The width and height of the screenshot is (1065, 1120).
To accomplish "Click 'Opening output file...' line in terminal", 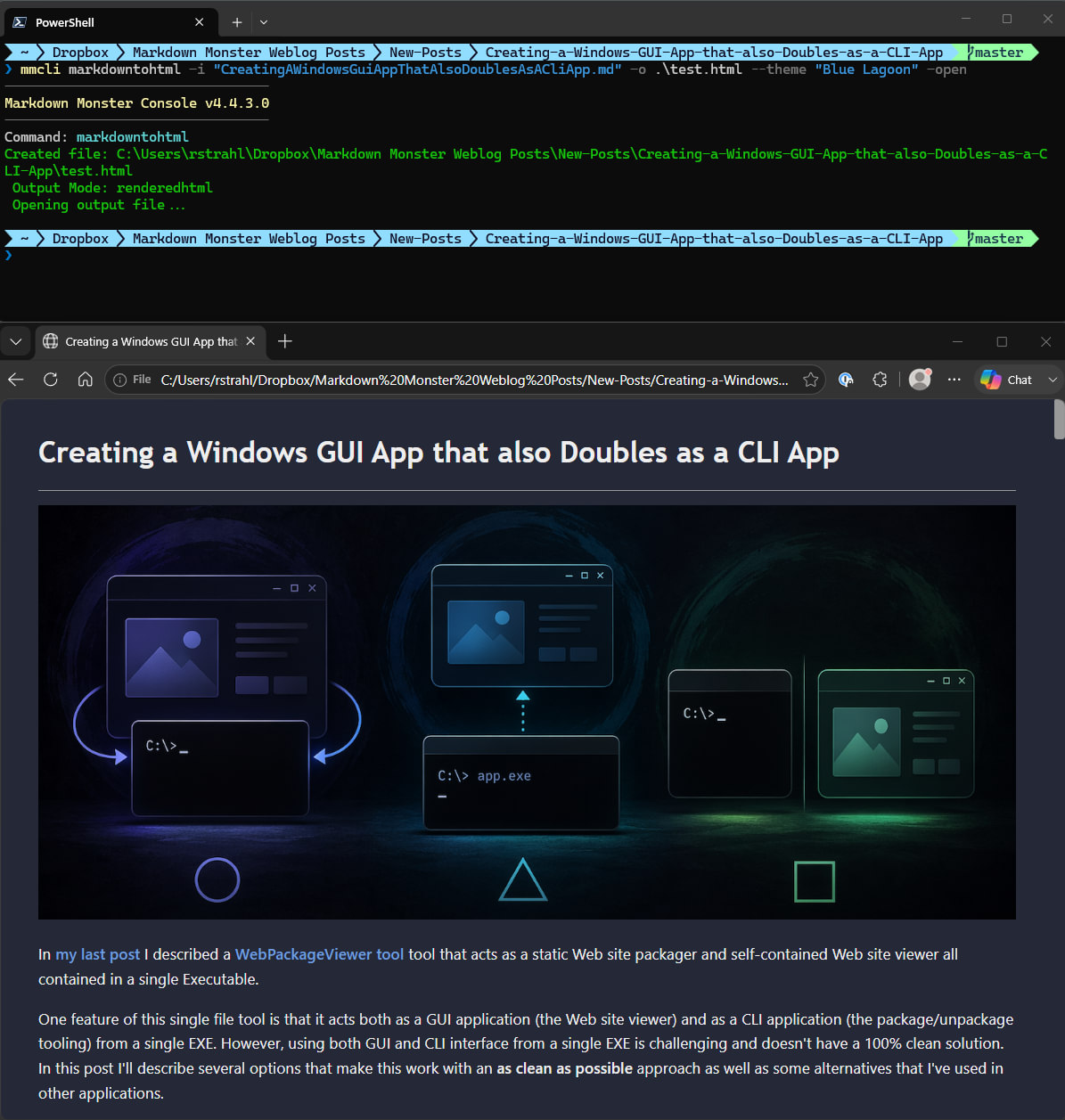I will [99, 205].
